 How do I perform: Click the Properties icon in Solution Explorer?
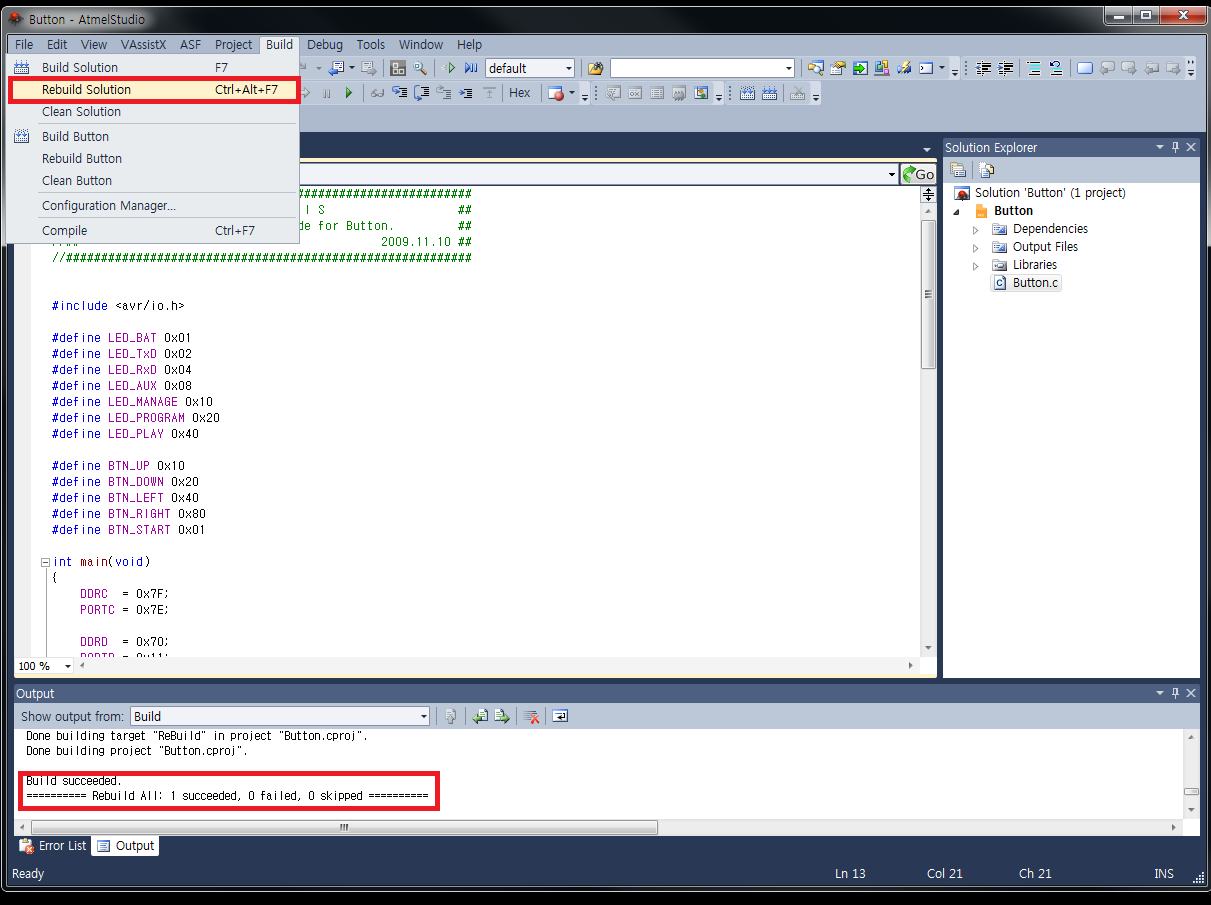pyautogui.click(x=958, y=170)
